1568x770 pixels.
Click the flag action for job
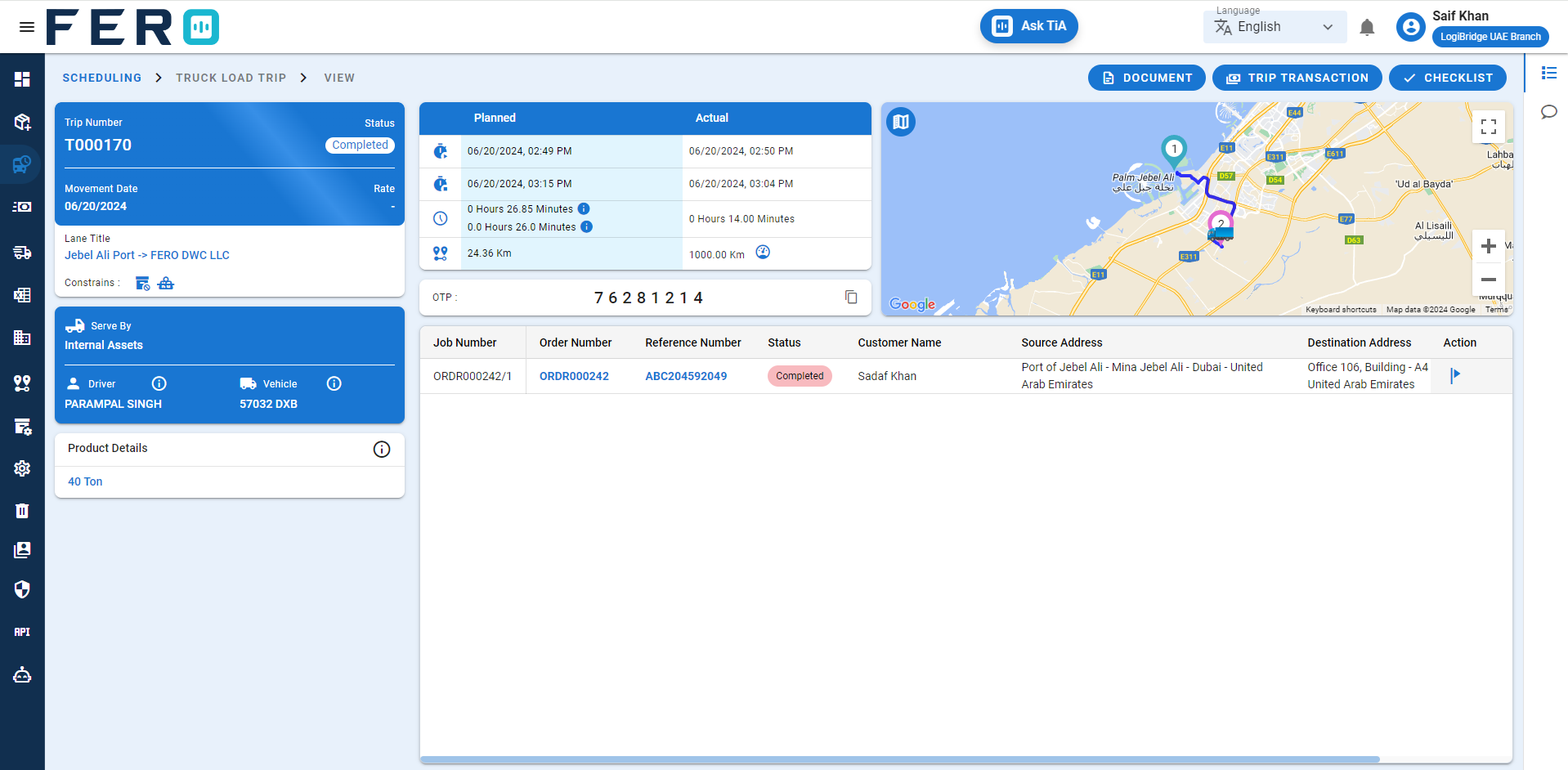coord(1455,375)
